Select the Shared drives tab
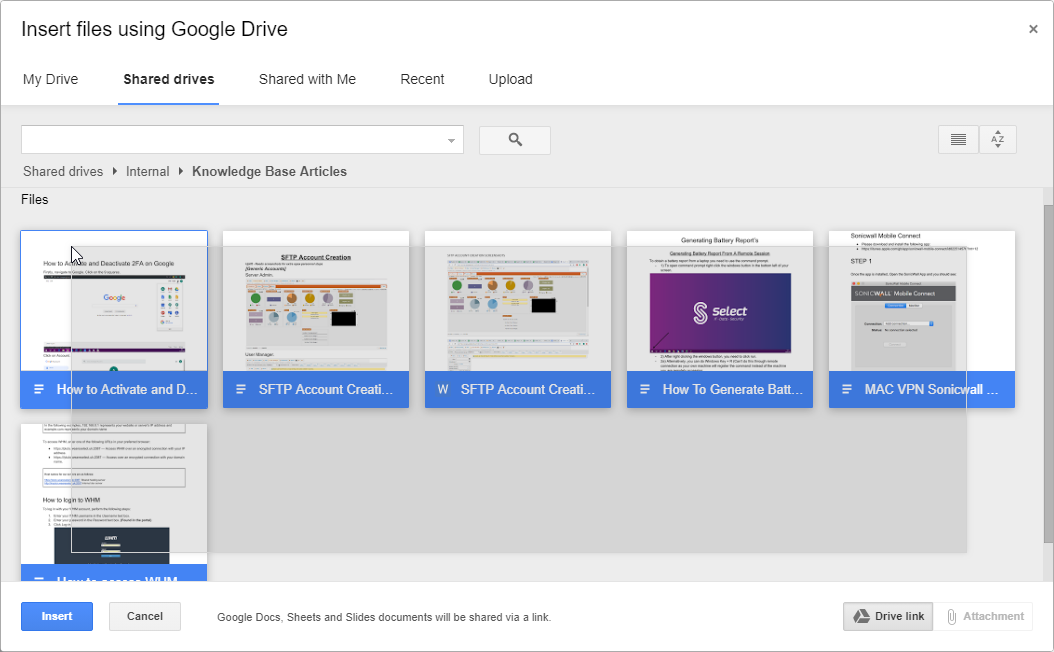The image size is (1054, 652). click(x=169, y=79)
